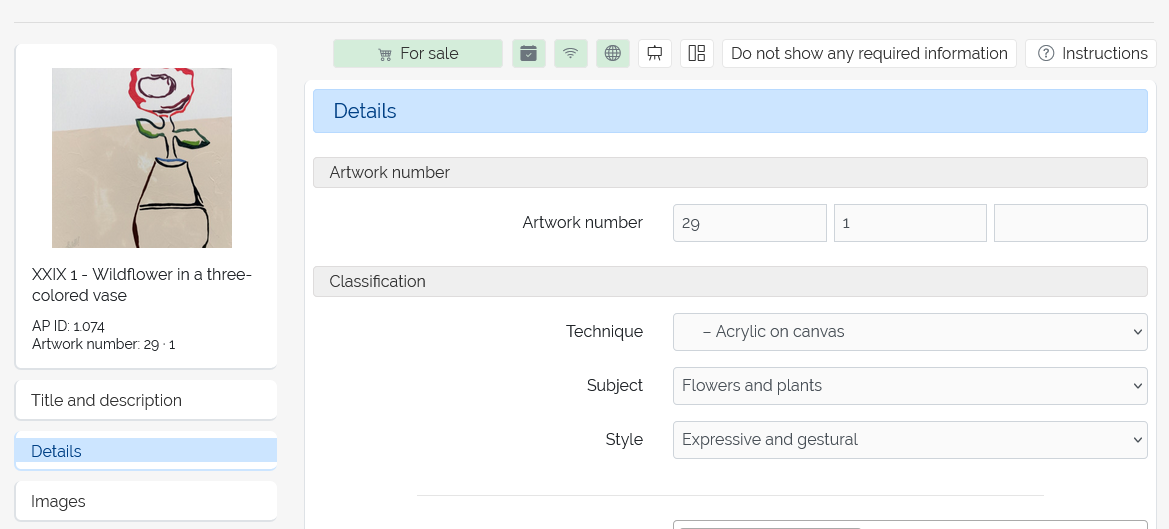Toggle the For sale status button

click(x=418, y=54)
